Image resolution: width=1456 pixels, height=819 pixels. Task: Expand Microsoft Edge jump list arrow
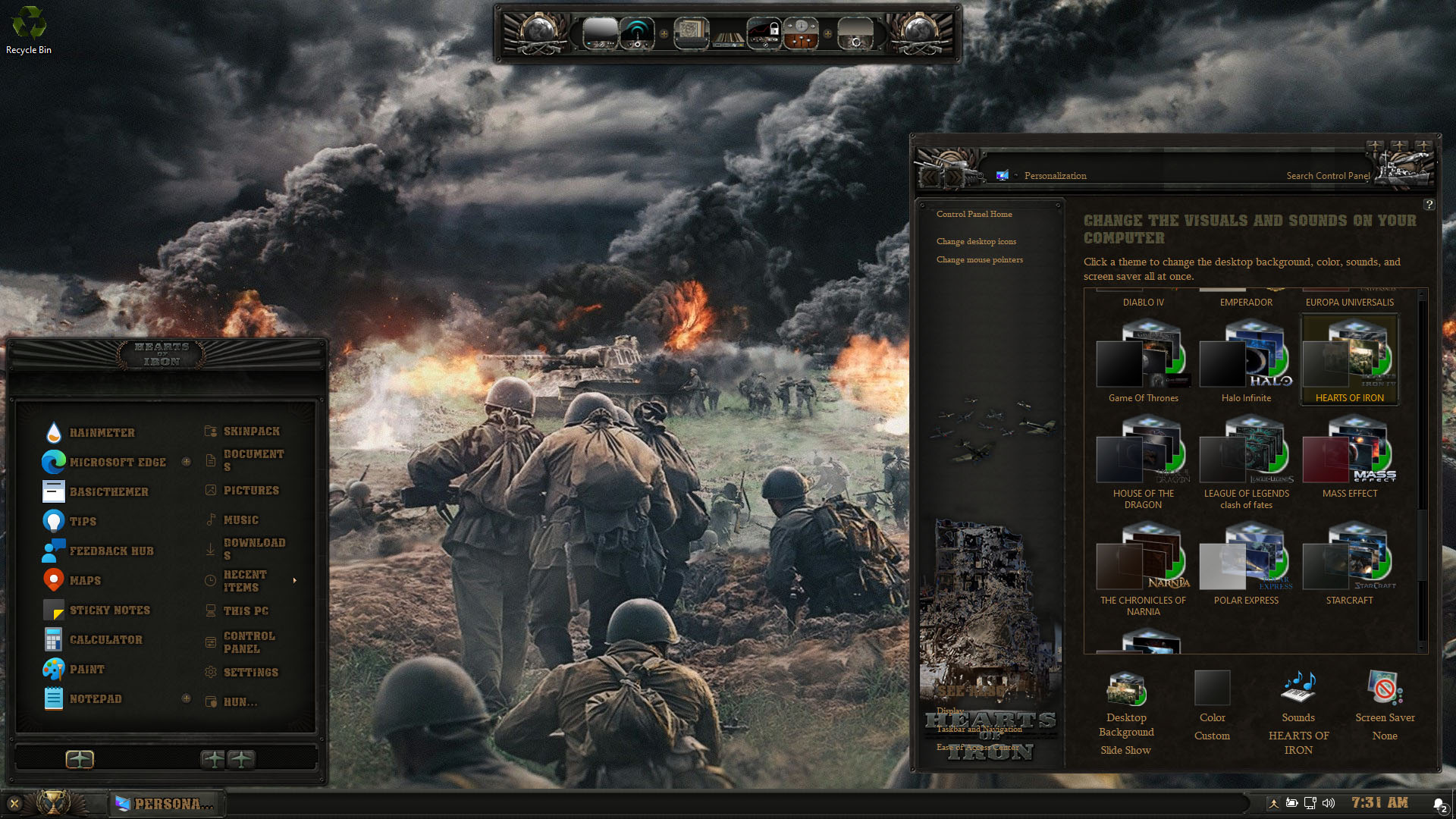[x=186, y=462]
